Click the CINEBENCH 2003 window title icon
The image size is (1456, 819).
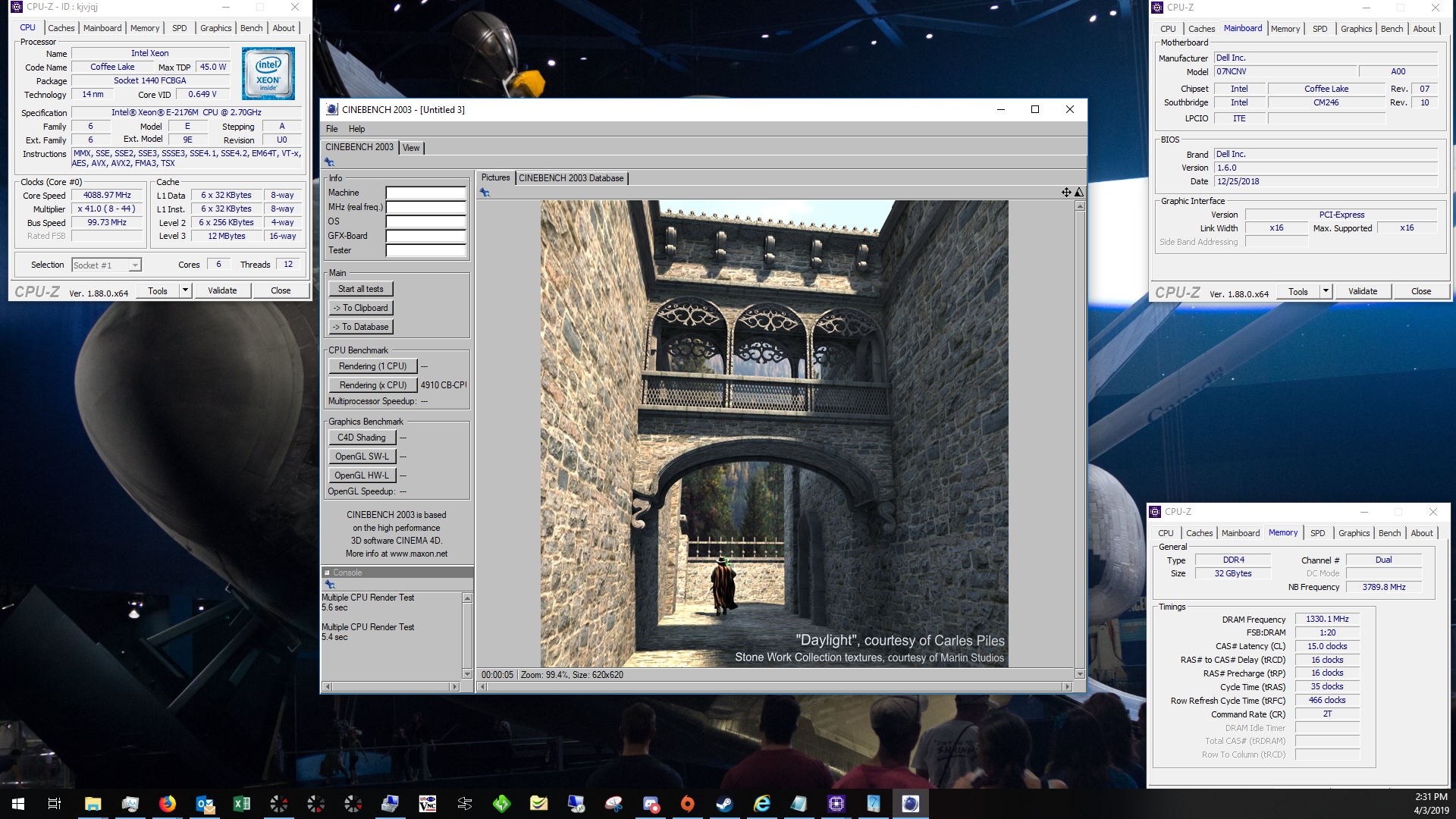click(x=331, y=109)
